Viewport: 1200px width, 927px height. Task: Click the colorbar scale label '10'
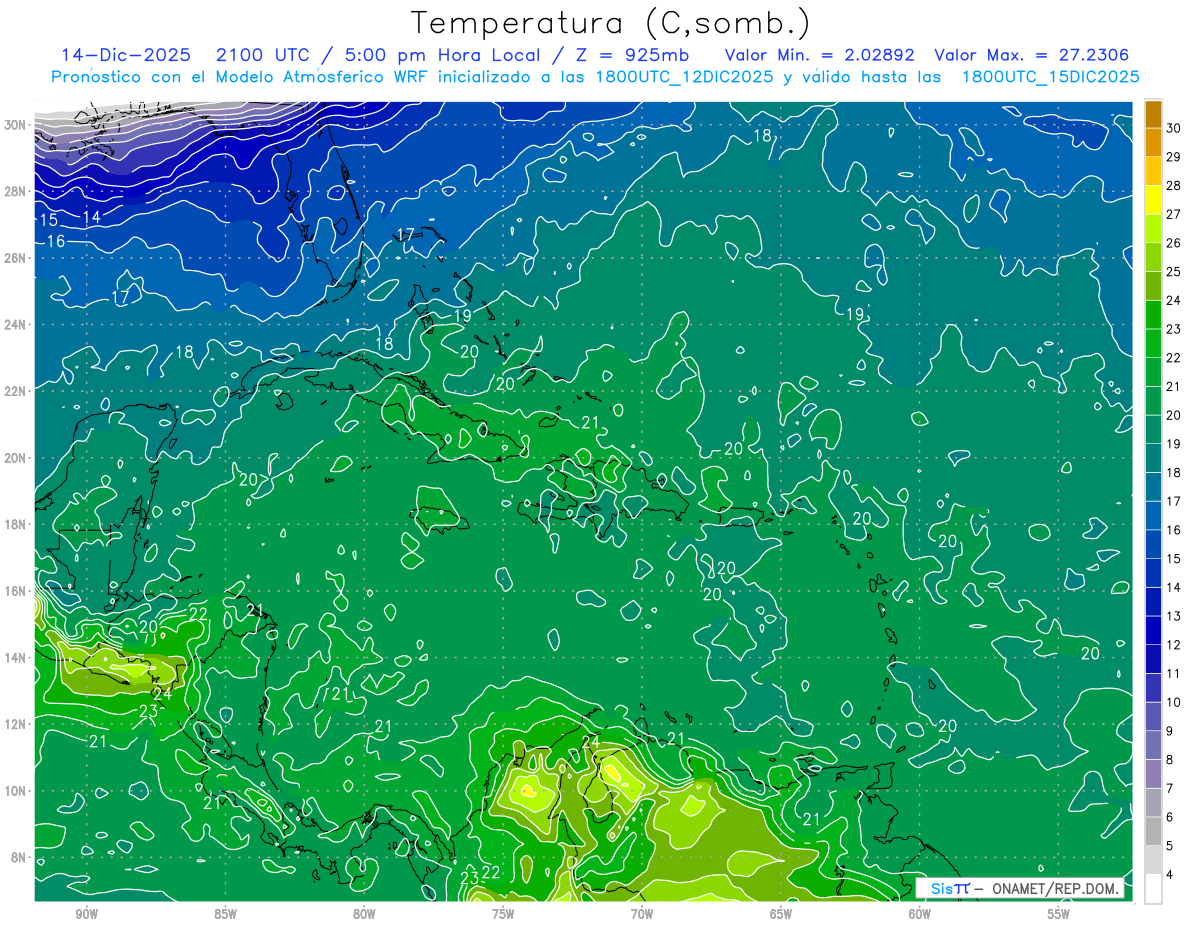click(1174, 703)
